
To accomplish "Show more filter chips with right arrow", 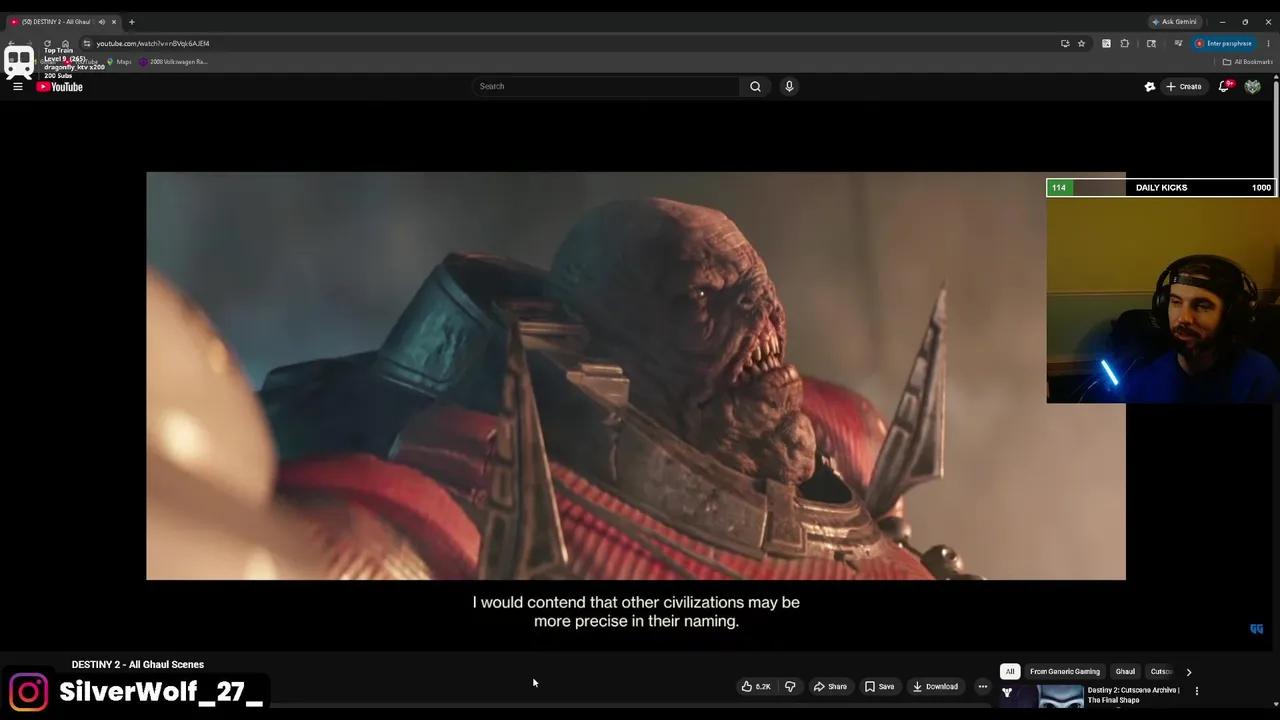I will (x=1189, y=672).
